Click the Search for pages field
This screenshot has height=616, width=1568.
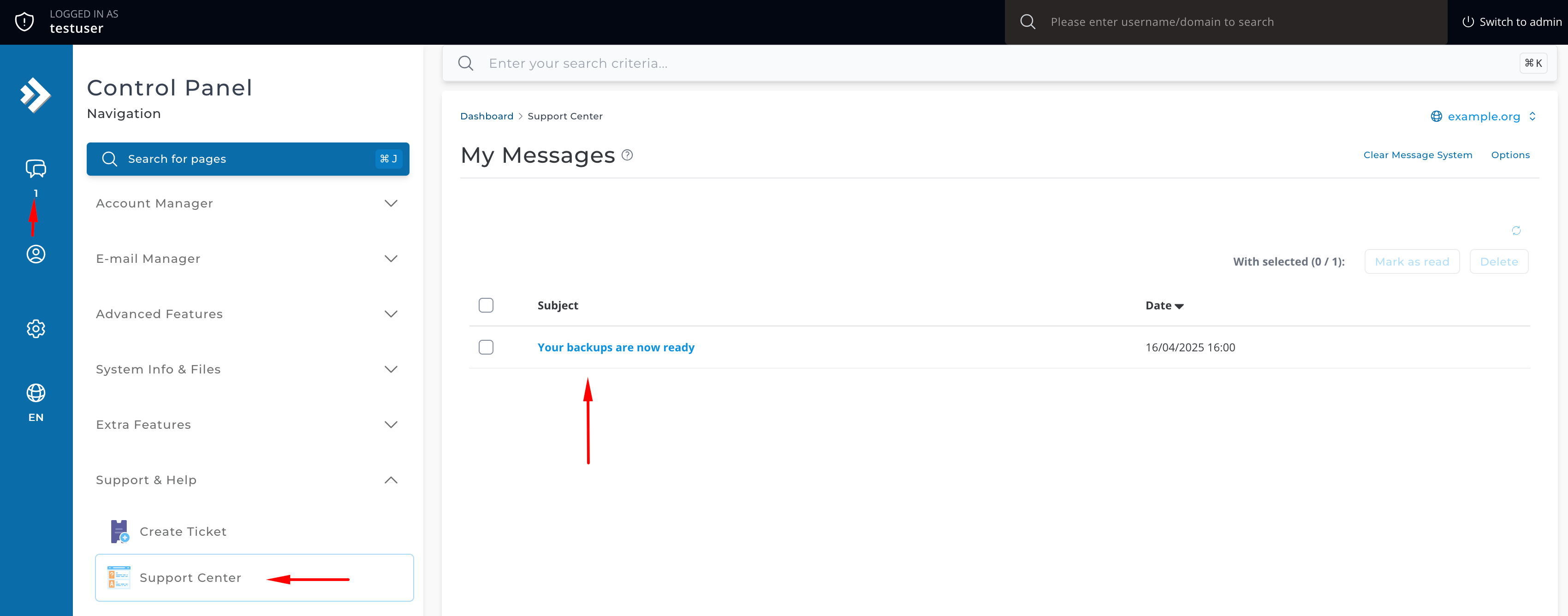coord(247,159)
